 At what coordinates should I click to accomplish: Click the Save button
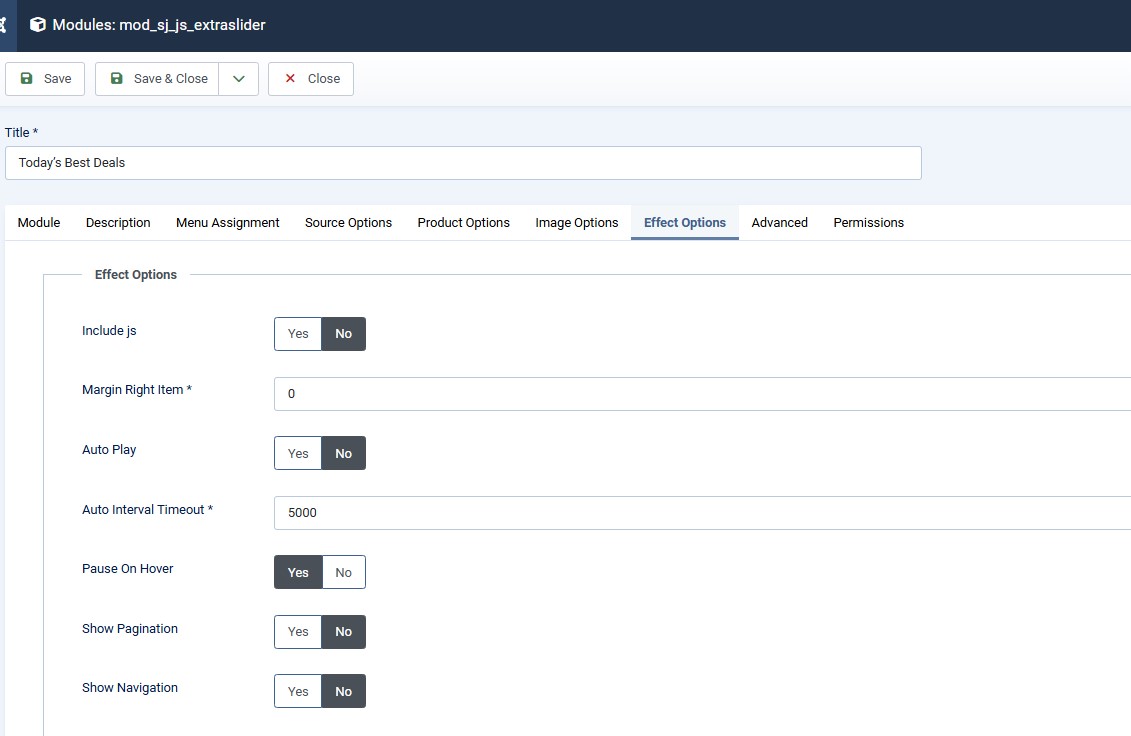point(45,79)
